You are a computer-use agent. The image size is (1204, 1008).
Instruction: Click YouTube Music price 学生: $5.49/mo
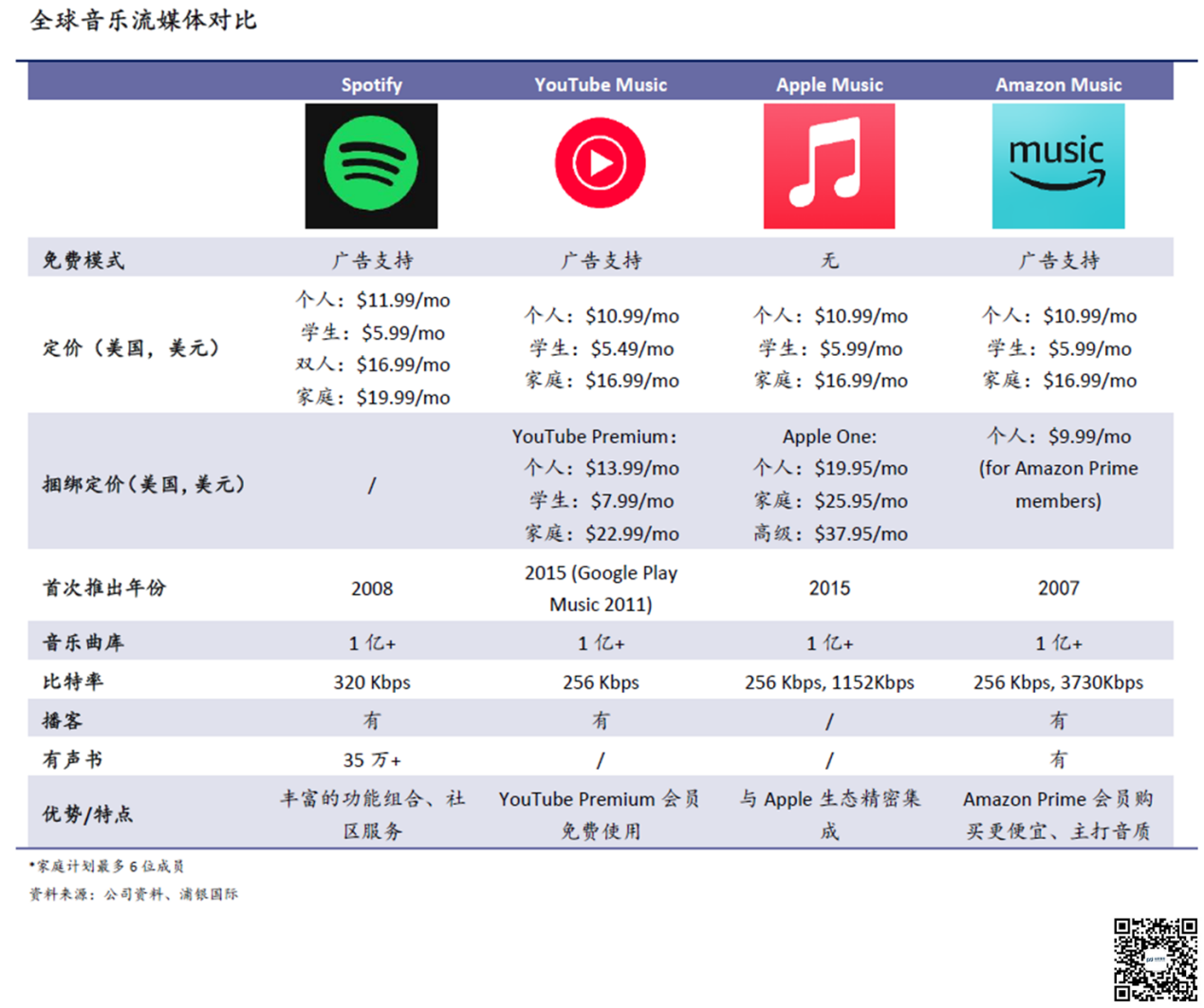point(602,348)
